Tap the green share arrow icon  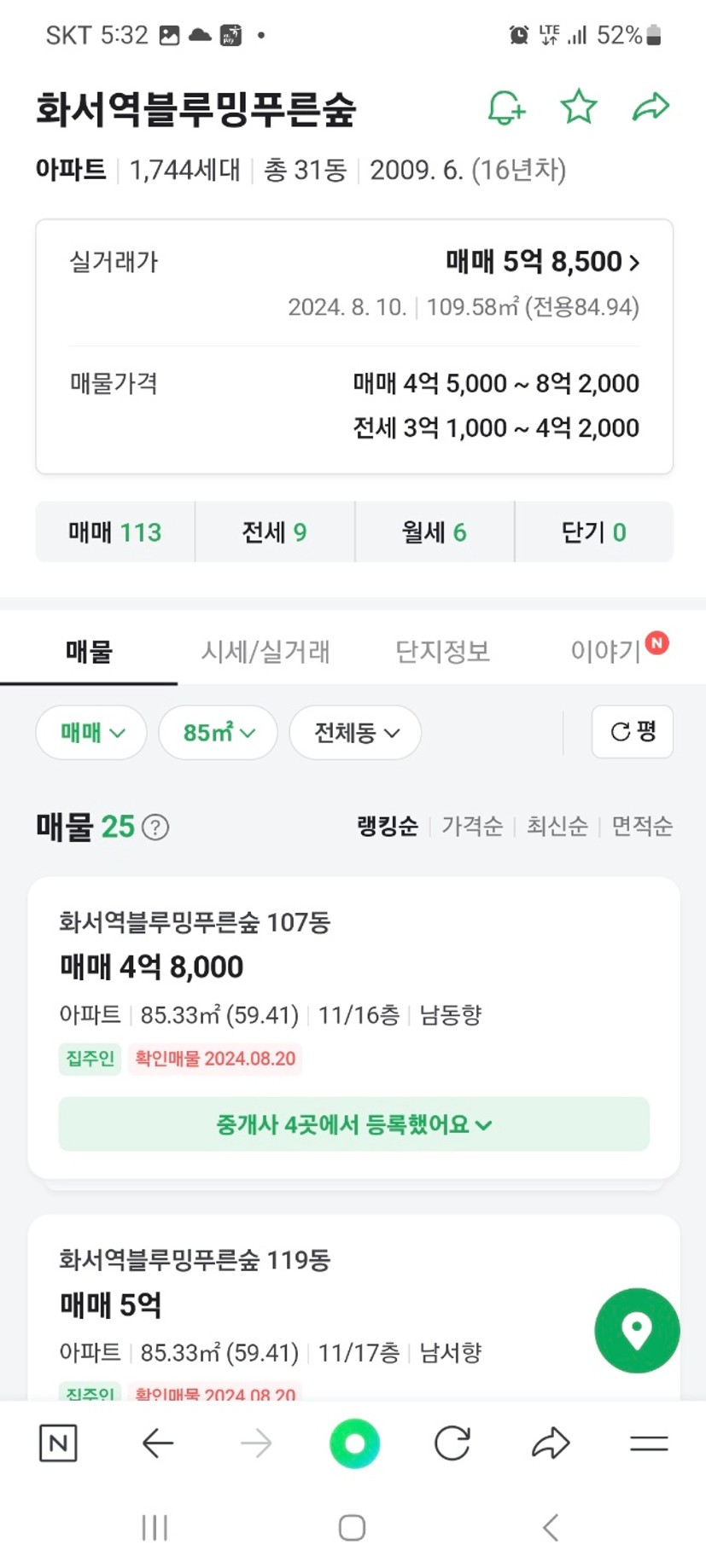coord(651,107)
